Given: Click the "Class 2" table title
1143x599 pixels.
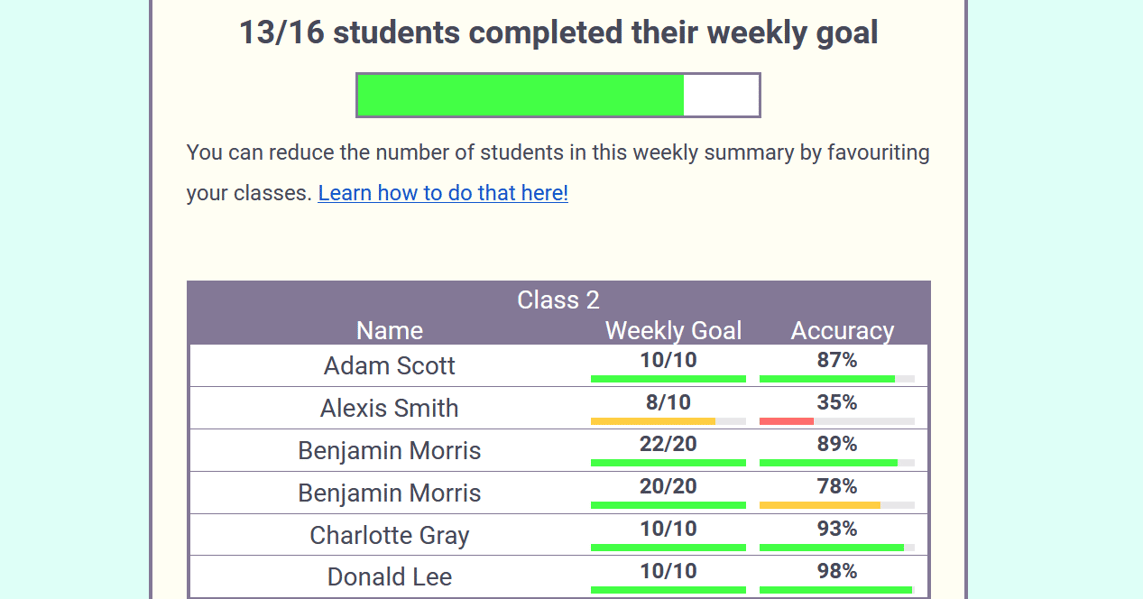Looking at the screenshot, I should (558, 300).
